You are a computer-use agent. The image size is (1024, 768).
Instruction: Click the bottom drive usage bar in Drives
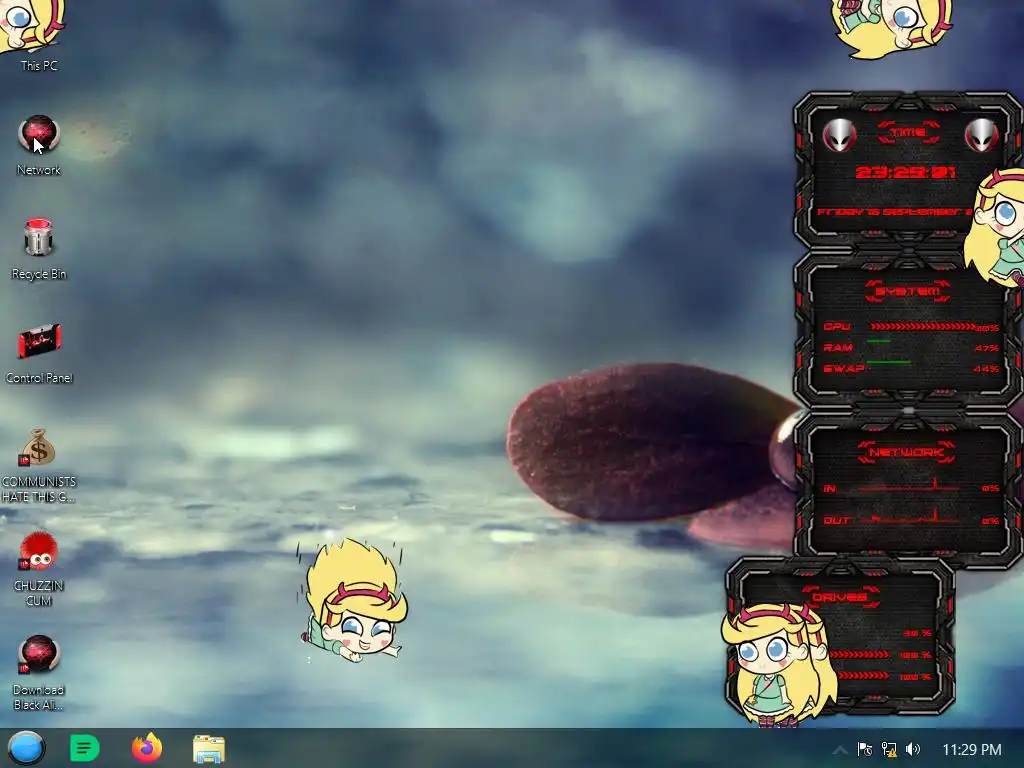pos(862,675)
